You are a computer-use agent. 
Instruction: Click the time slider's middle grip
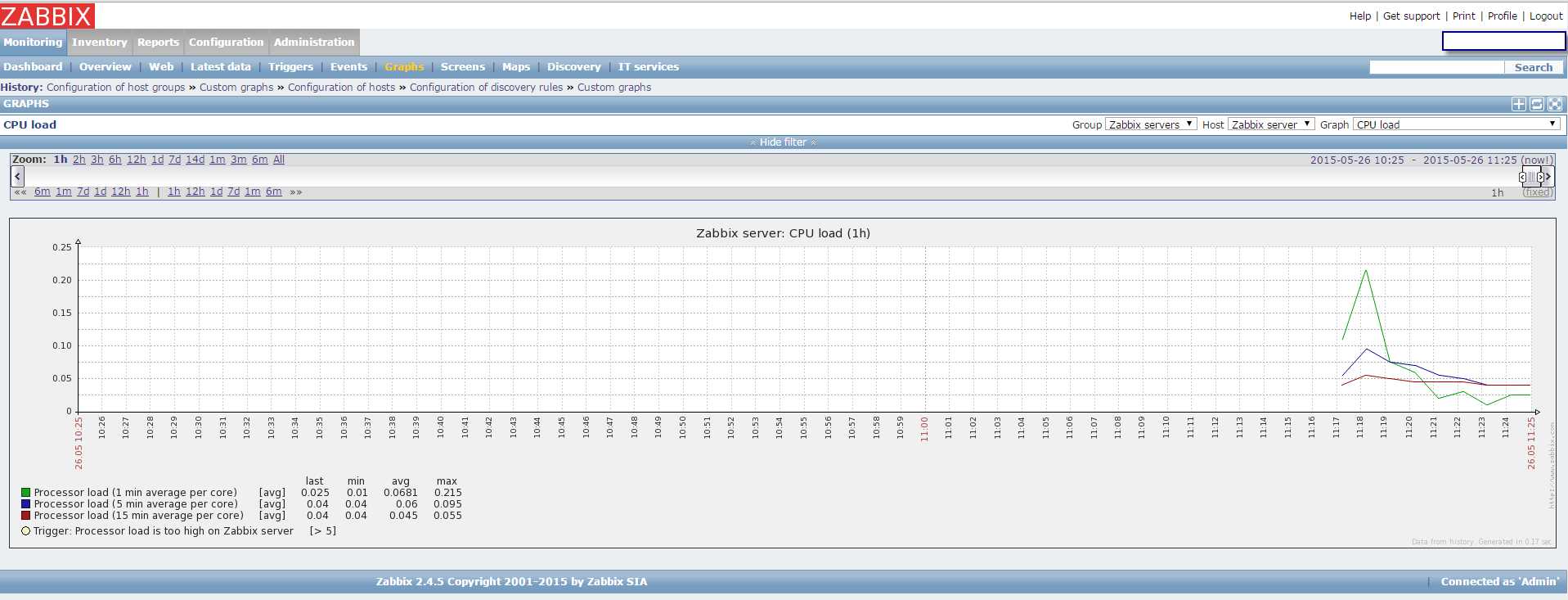pyautogui.click(x=1531, y=177)
